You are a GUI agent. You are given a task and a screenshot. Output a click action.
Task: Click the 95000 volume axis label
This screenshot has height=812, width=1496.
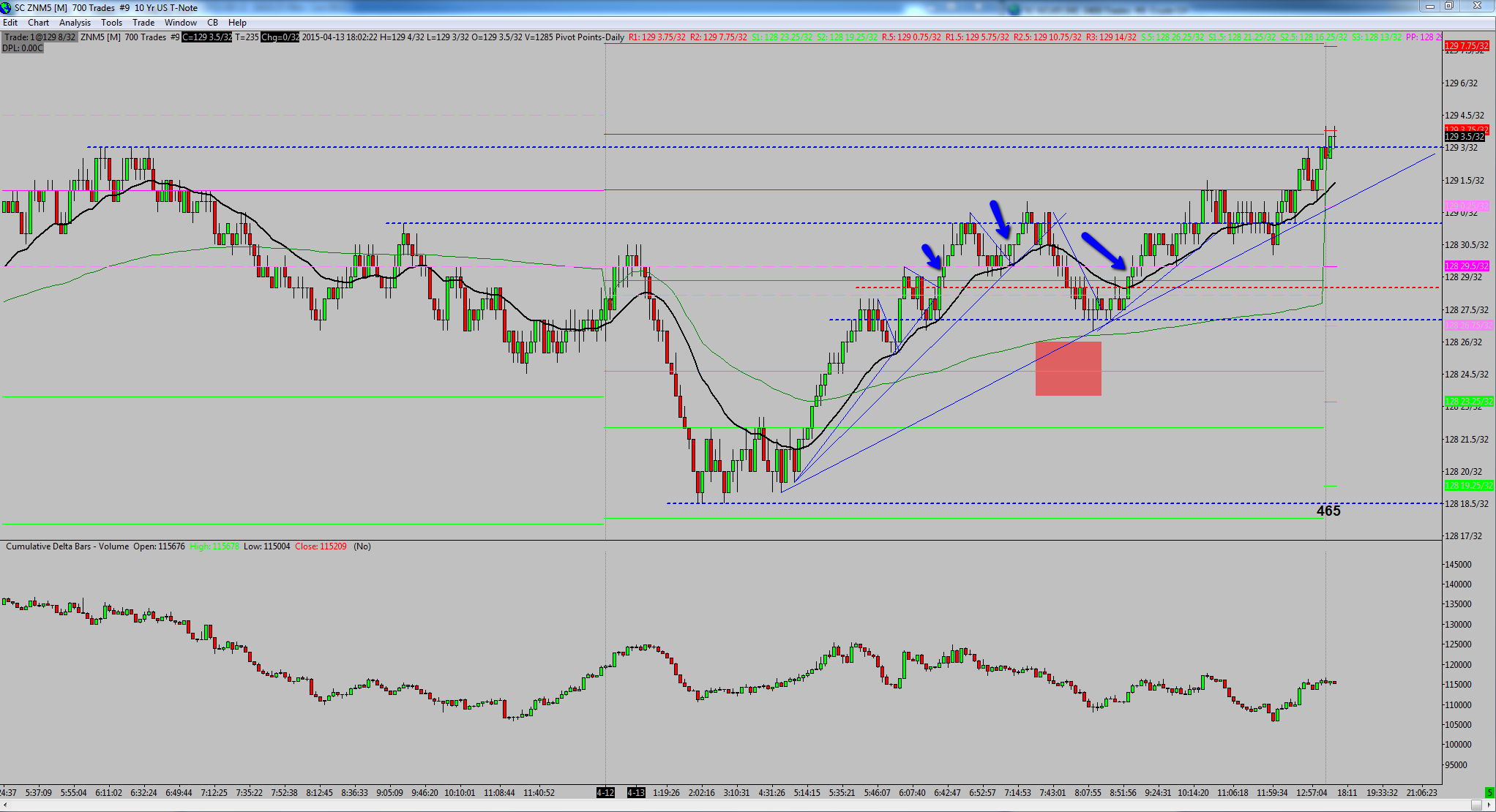(1456, 765)
